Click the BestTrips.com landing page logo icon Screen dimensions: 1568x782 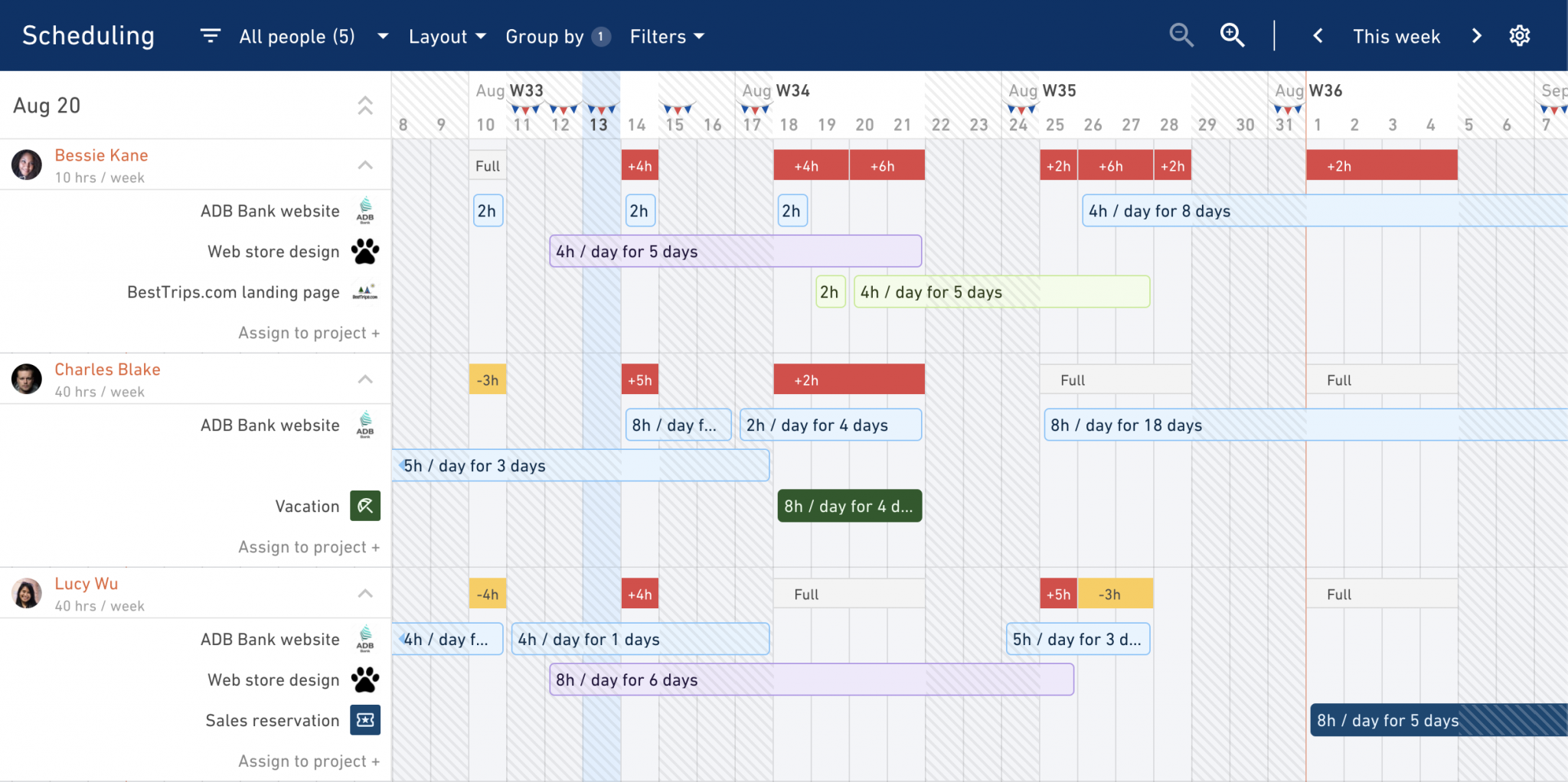(365, 292)
